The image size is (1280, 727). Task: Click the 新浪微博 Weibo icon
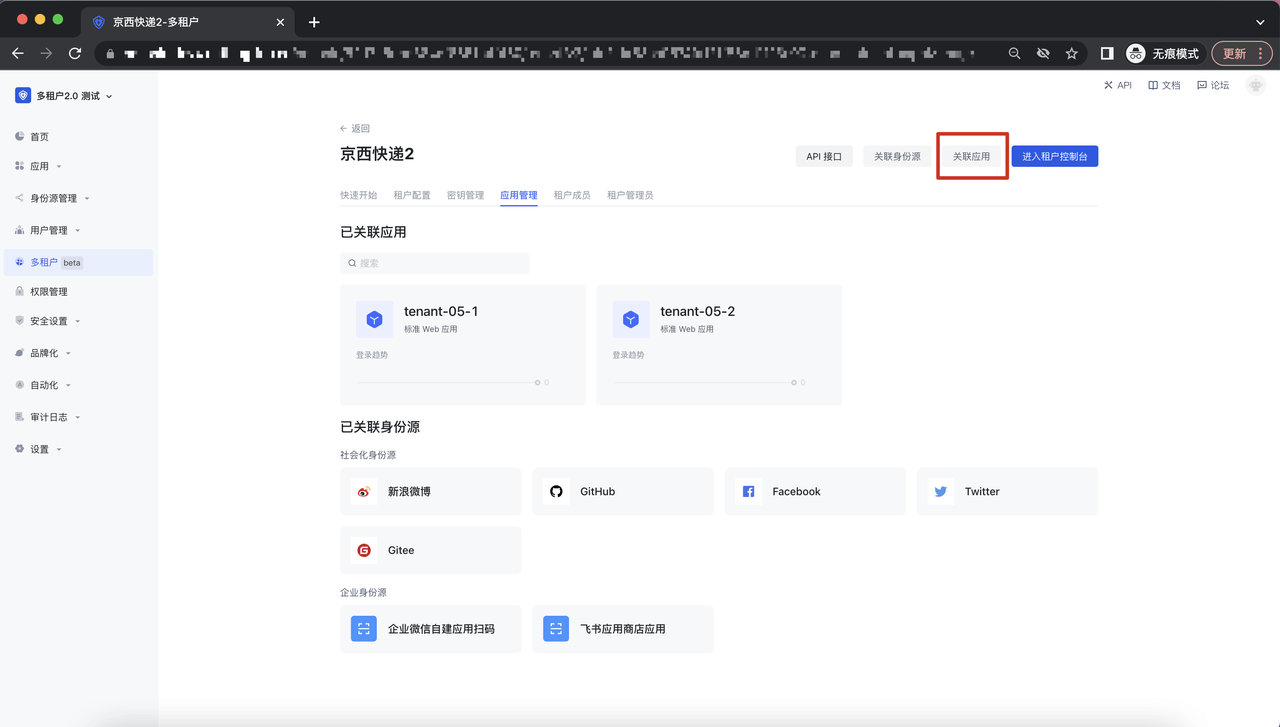364,491
